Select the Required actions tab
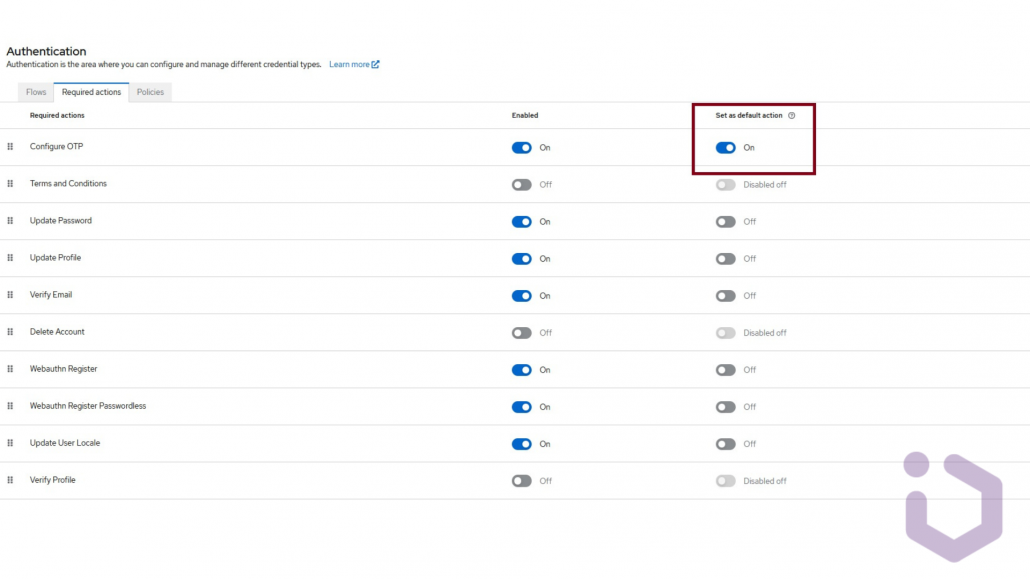1030x579 pixels. click(x=91, y=92)
